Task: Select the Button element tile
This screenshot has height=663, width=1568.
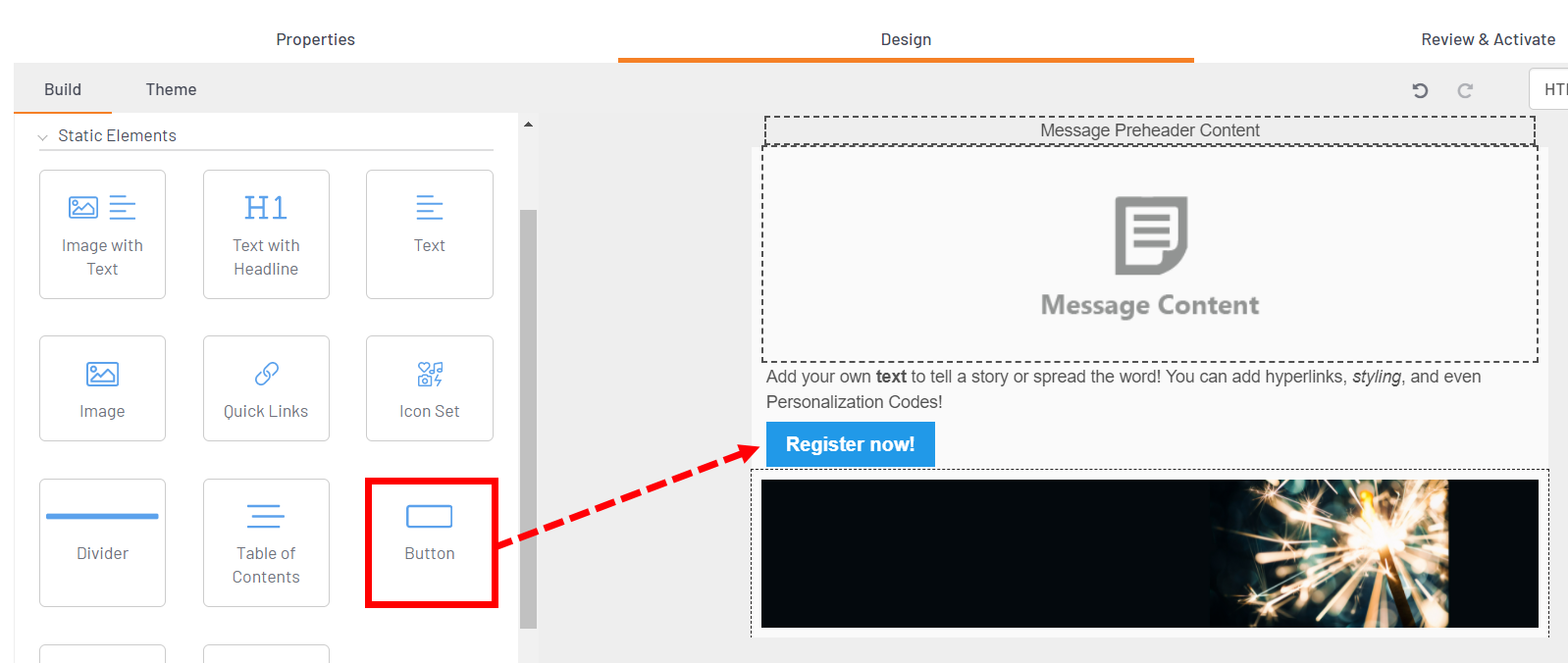Action: tap(430, 542)
